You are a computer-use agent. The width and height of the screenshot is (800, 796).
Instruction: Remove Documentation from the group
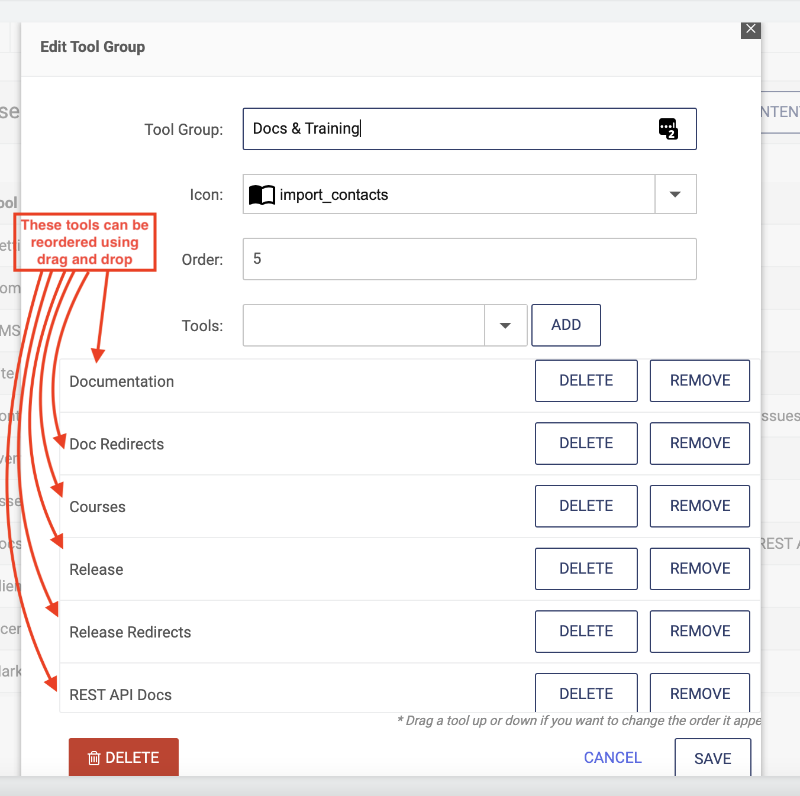click(x=700, y=381)
